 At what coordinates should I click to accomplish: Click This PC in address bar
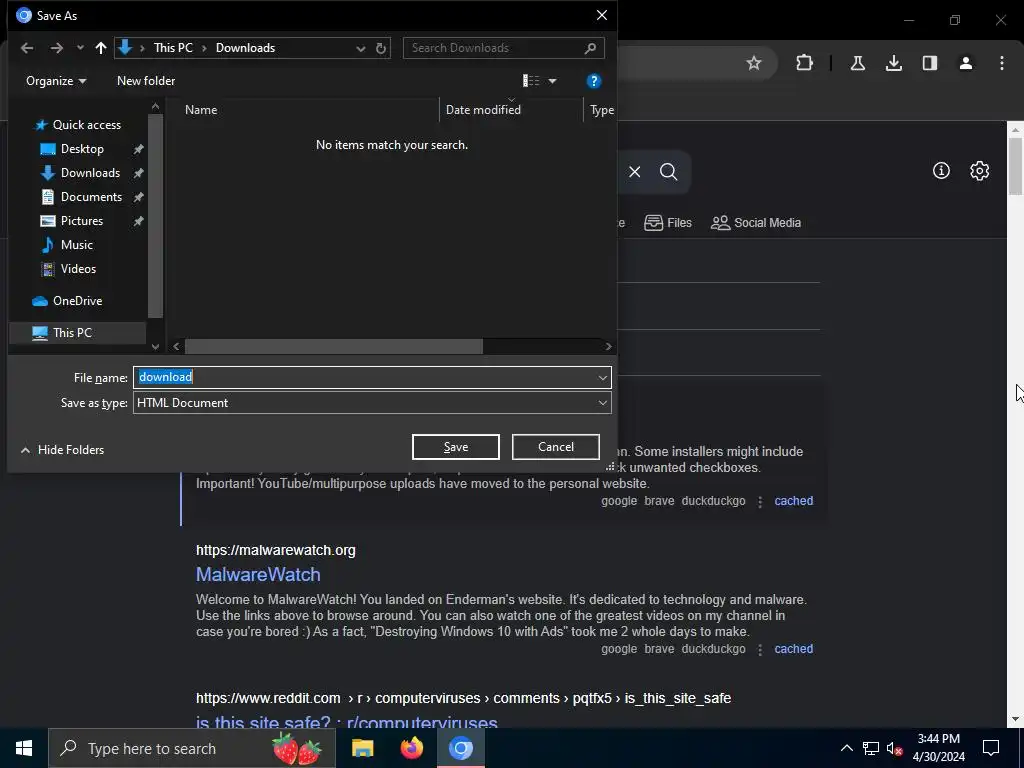(173, 48)
